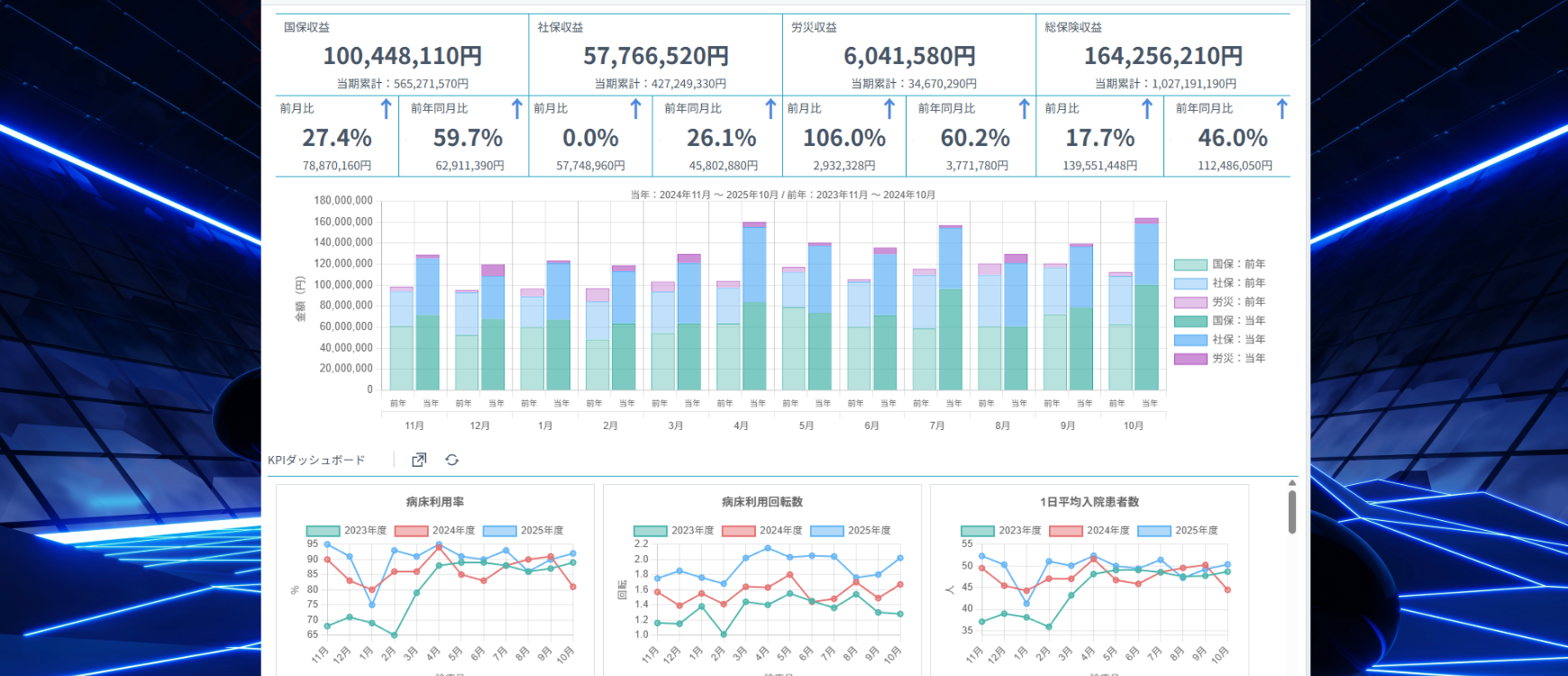The width and height of the screenshot is (1568, 676).
Task: Click up arrow beside 社保 前月比
Action: pyautogui.click(x=635, y=109)
